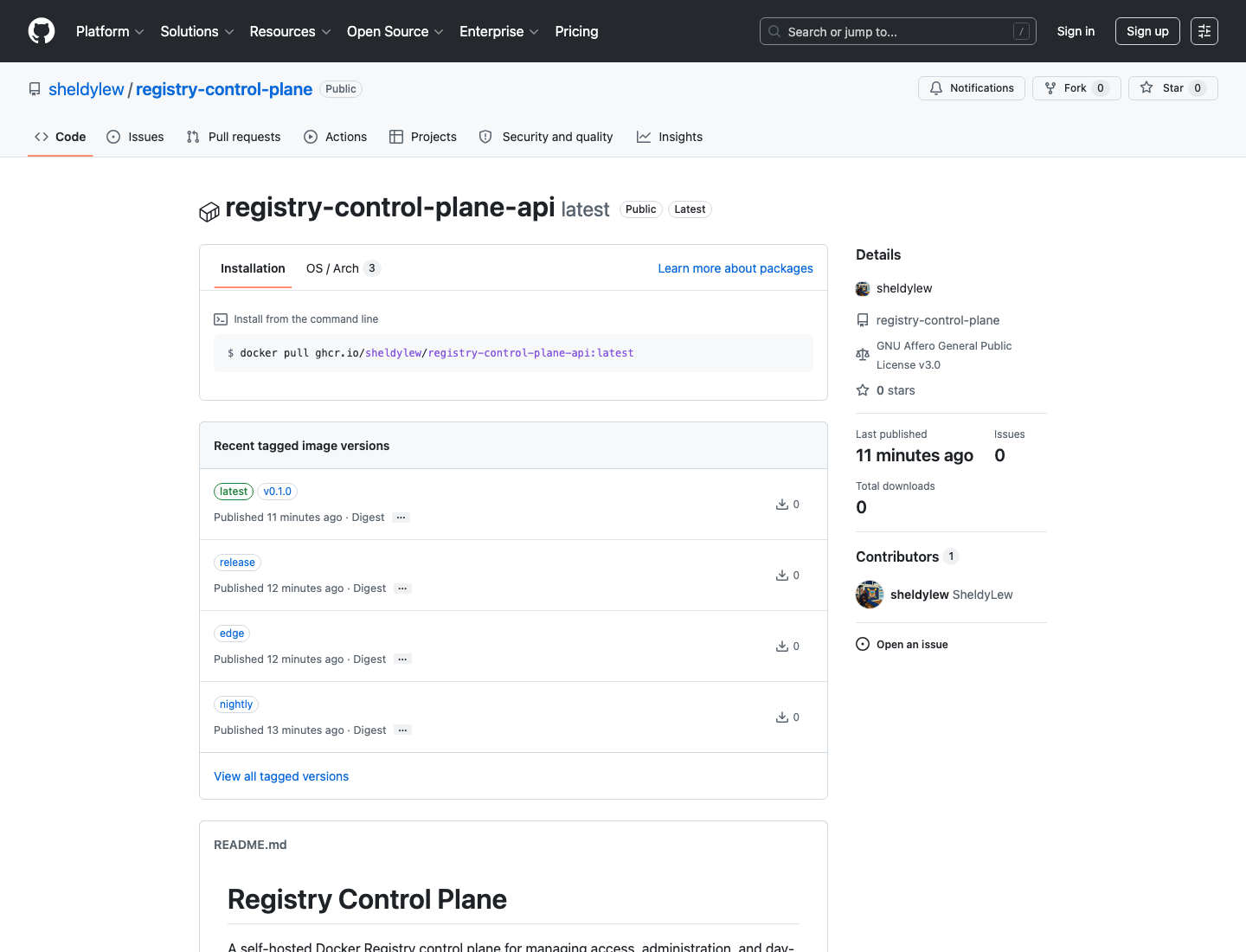Image resolution: width=1246 pixels, height=952 pixels.
Task: Select the Installation tab
Action: [x=253, y=268]
